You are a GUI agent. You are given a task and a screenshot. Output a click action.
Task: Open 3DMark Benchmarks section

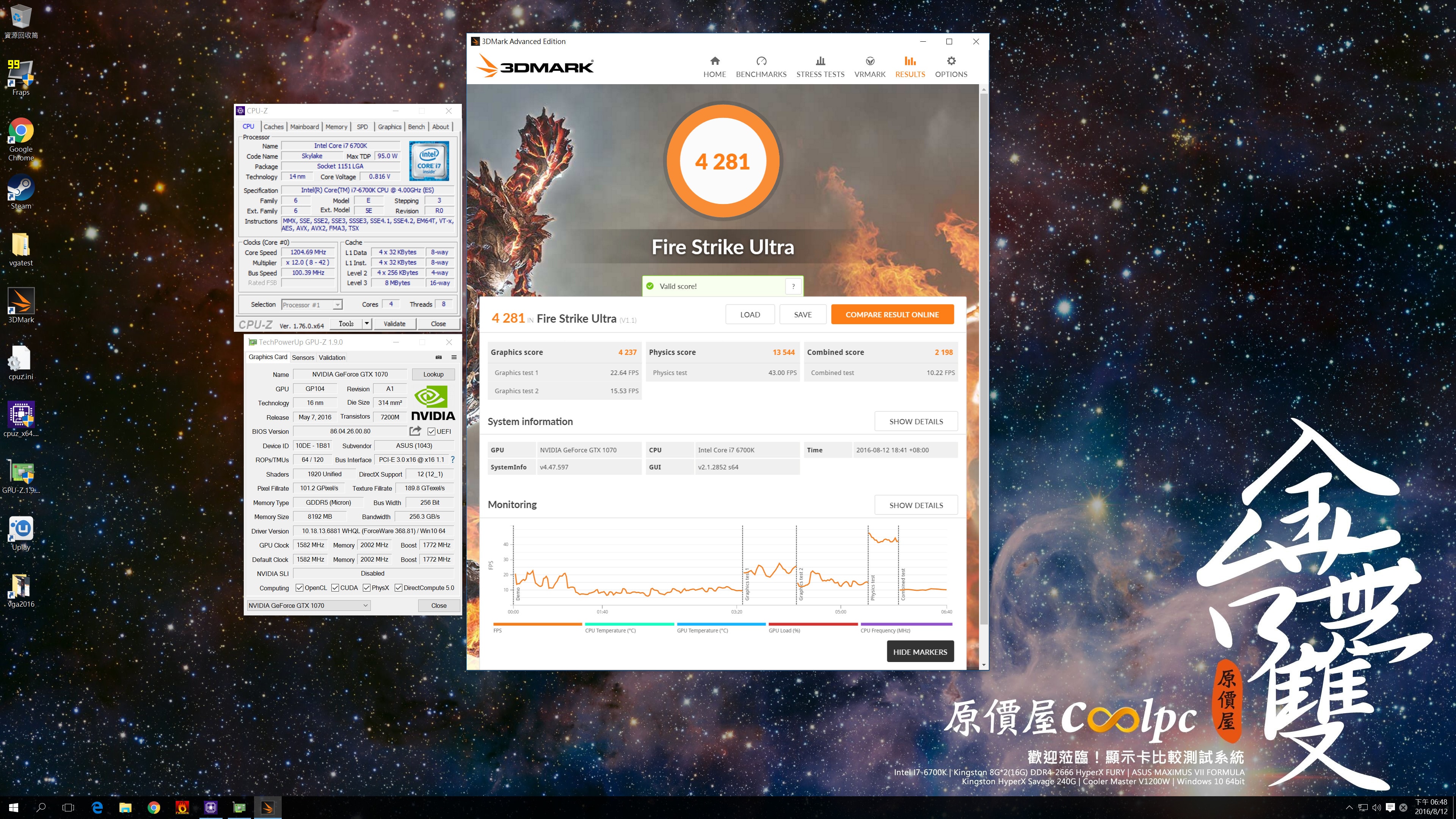point(761,67)
